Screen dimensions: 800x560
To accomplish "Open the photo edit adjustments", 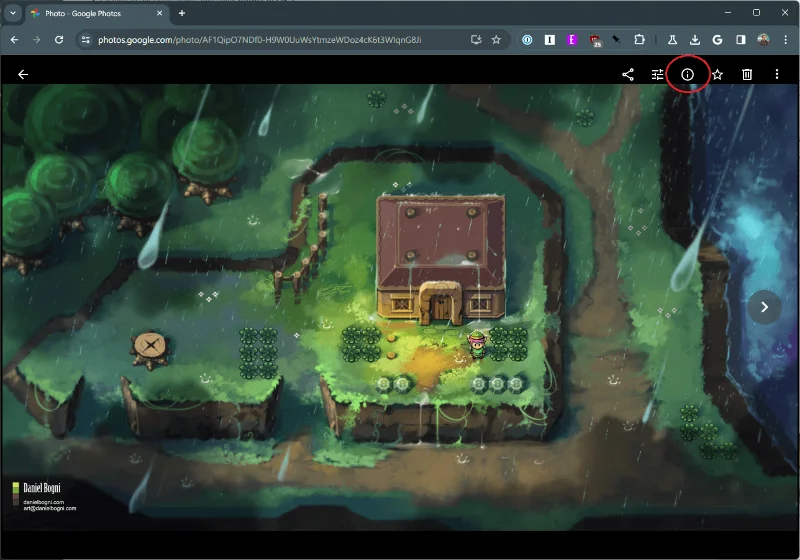I will click(657, 74).
